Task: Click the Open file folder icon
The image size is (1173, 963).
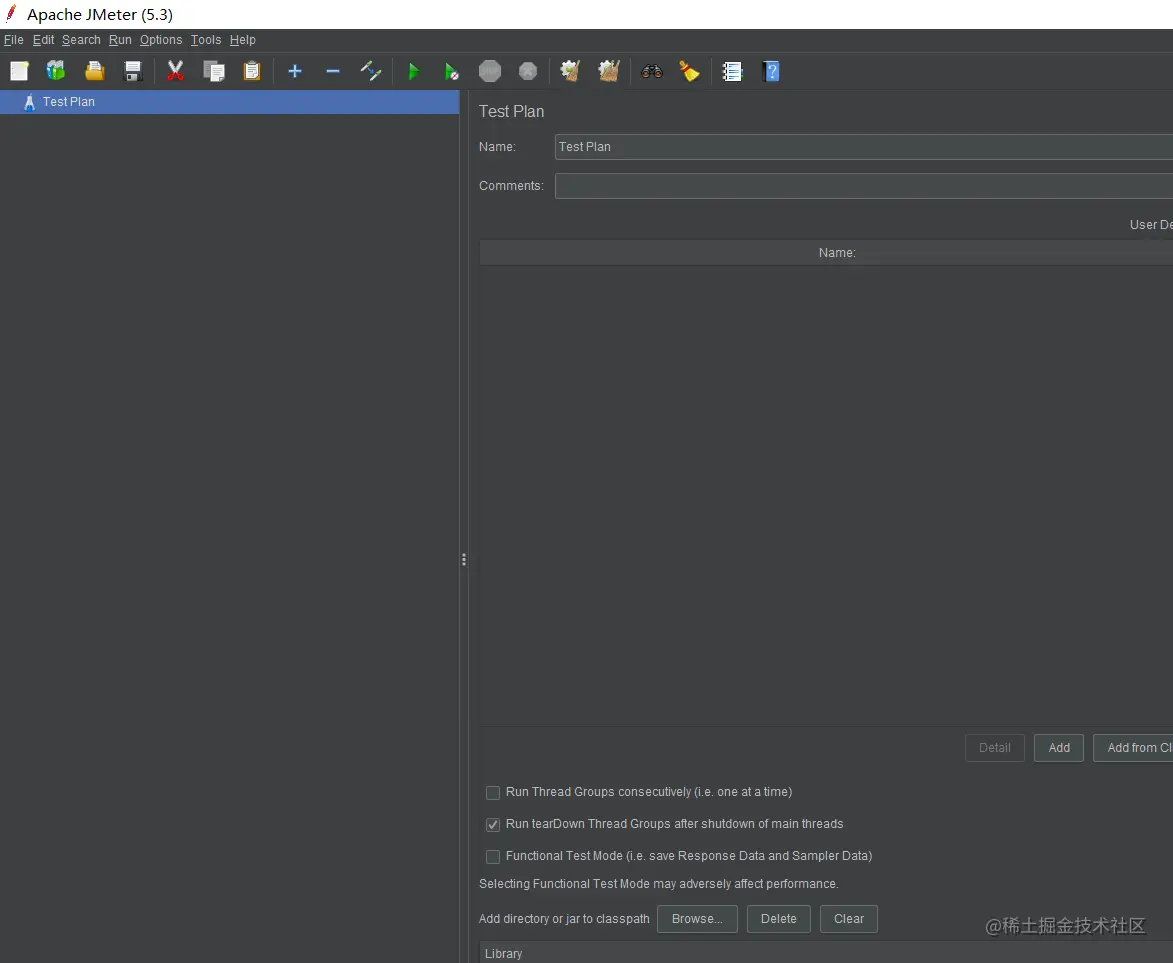Action: [x=94, y=71]
